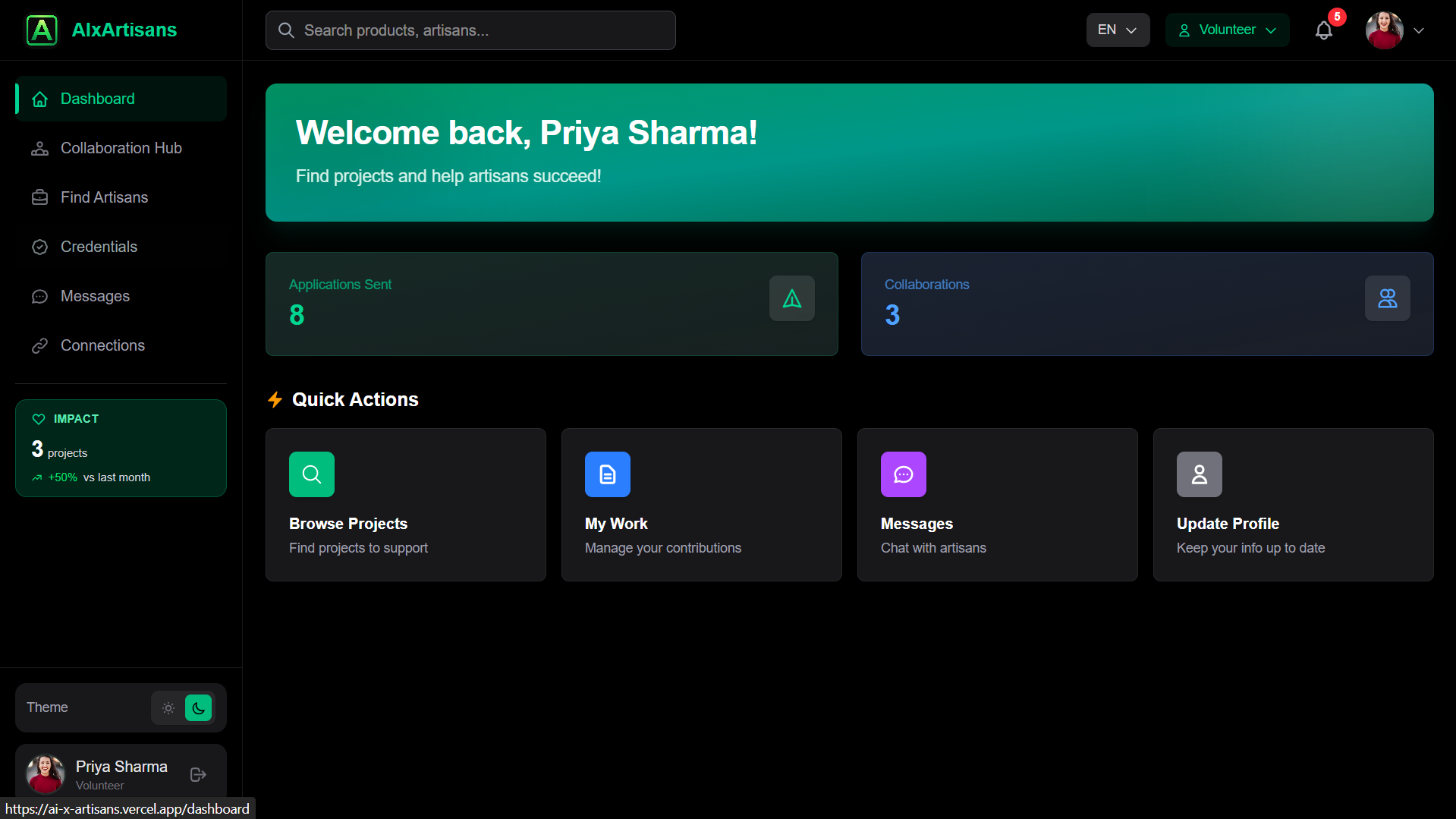Screen dimensions: 1456x819
Task: Open the Applications Sent stat card
Action: 552,304
